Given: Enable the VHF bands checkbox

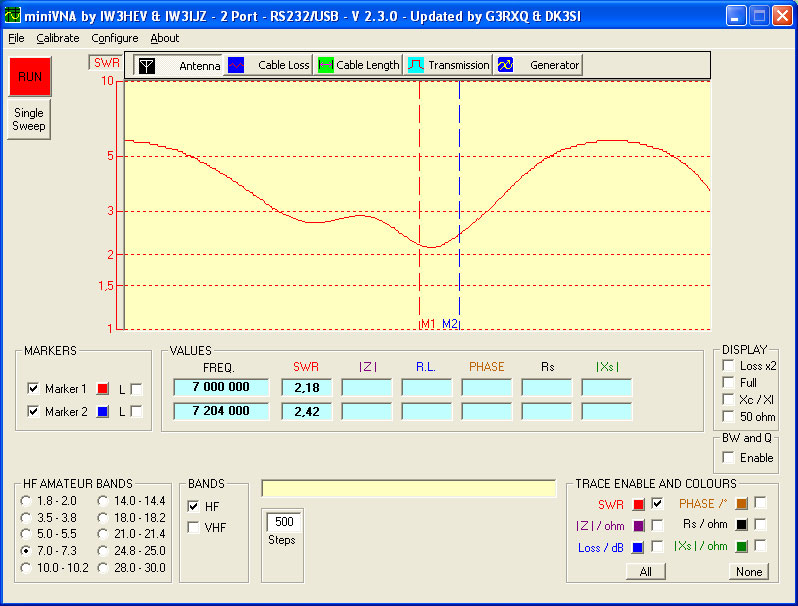Looking at the screenshot, I should tap(194, 527).
